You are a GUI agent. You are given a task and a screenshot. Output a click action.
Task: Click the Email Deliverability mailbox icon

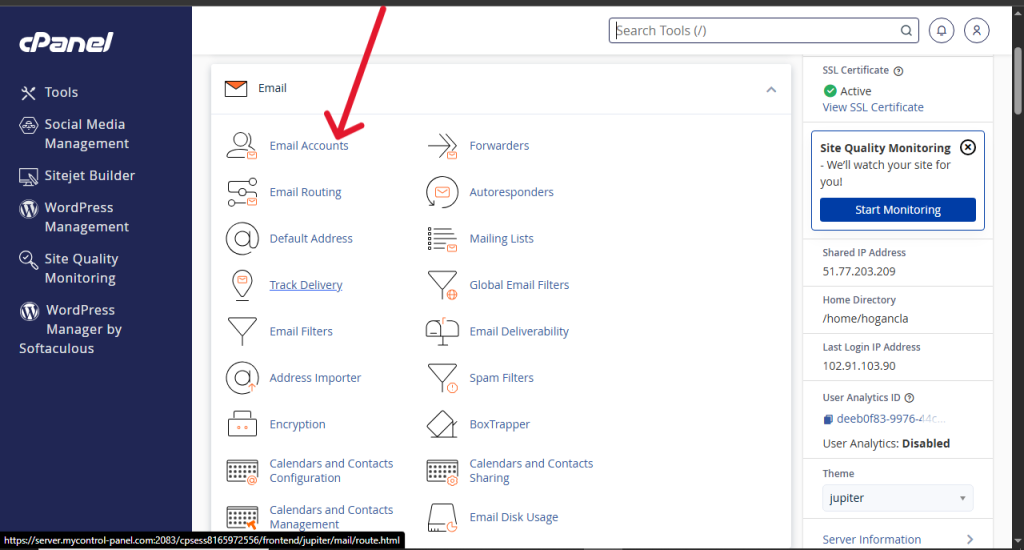click(442, 331)
